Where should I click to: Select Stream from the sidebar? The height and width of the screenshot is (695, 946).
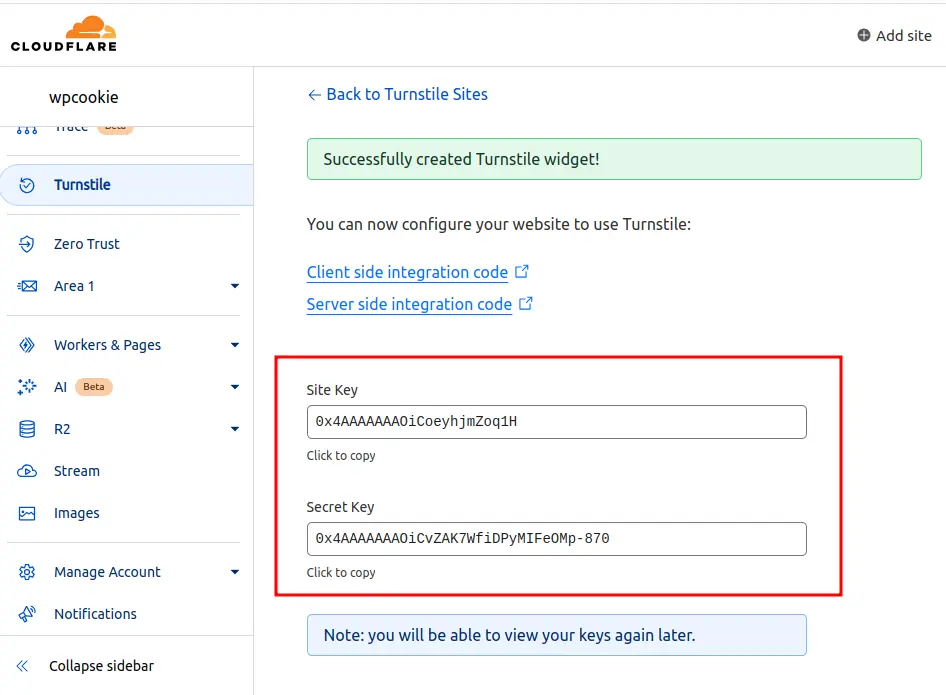point(77,471)
